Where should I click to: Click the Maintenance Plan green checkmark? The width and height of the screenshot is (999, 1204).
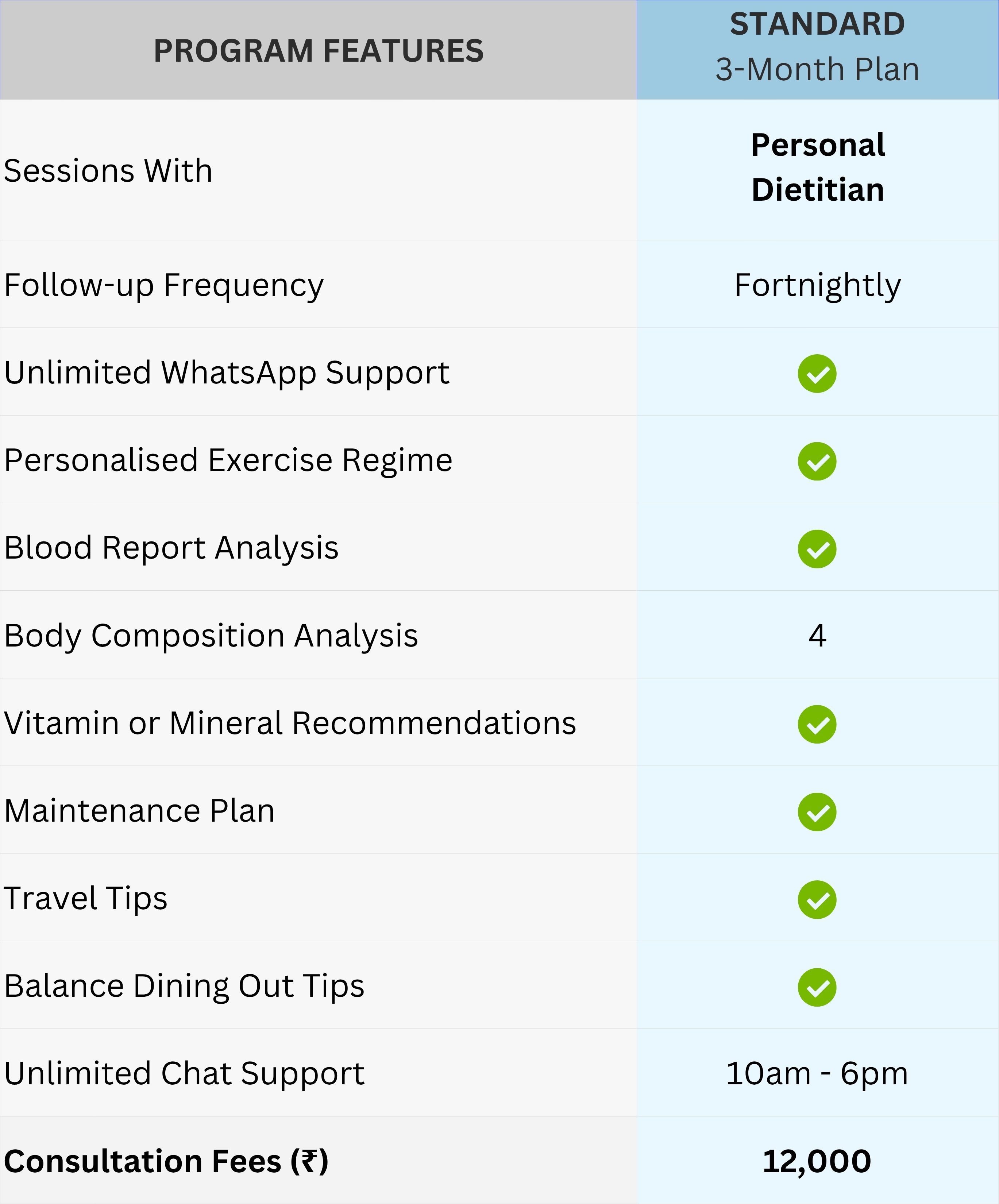[x=817, y=813]
